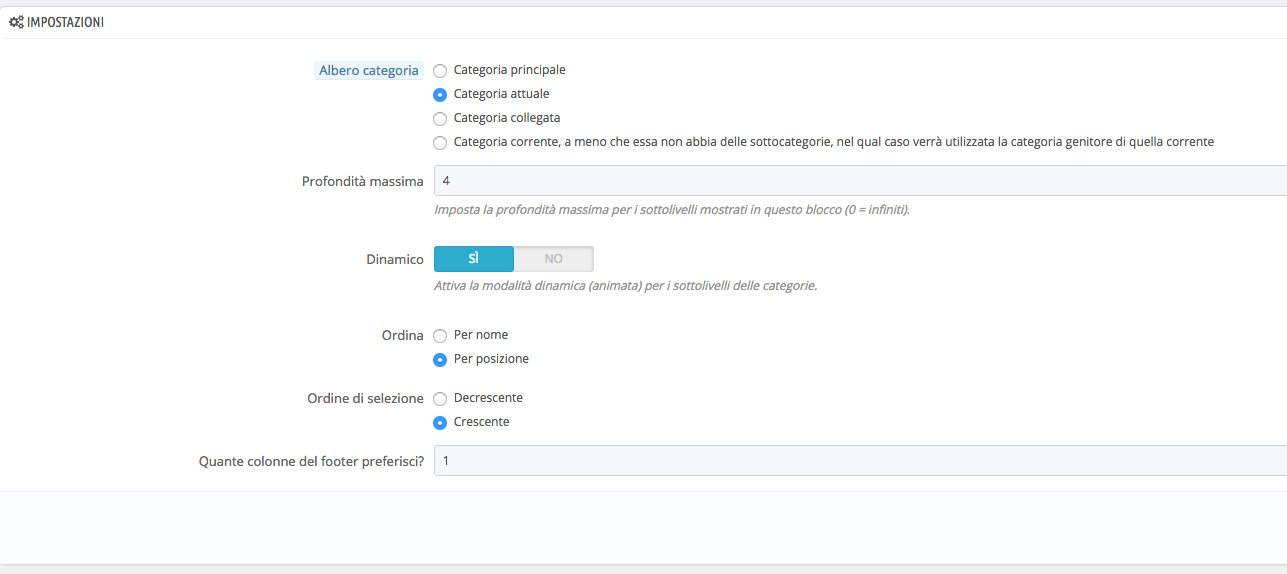Switch Dinamico to SÌ
Viewport: 1287px width, 574px height.
tap(474, 259)
